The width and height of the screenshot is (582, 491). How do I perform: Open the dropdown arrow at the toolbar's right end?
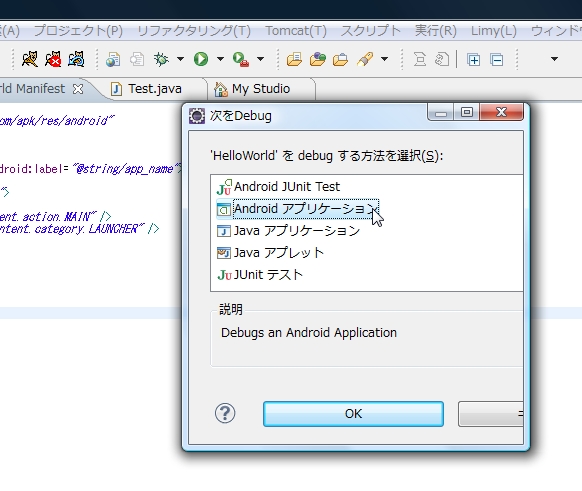(555, 59)
